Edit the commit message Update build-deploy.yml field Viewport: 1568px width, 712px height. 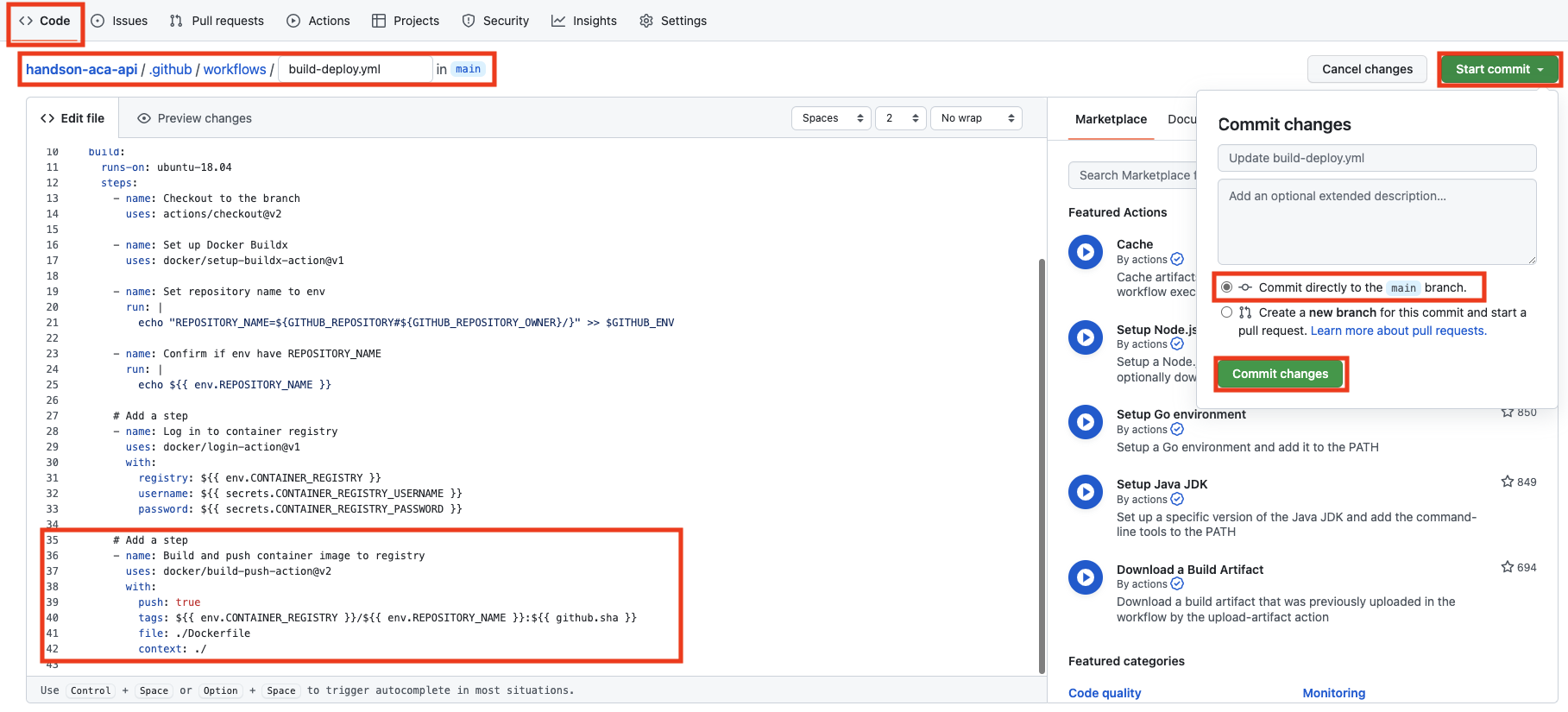[1377, 158]
